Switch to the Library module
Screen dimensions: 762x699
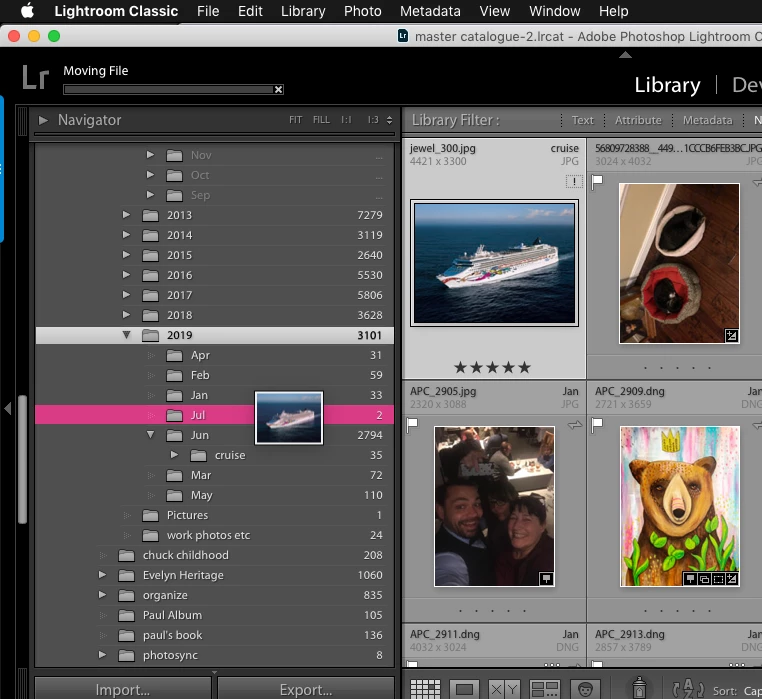[667, 85]
